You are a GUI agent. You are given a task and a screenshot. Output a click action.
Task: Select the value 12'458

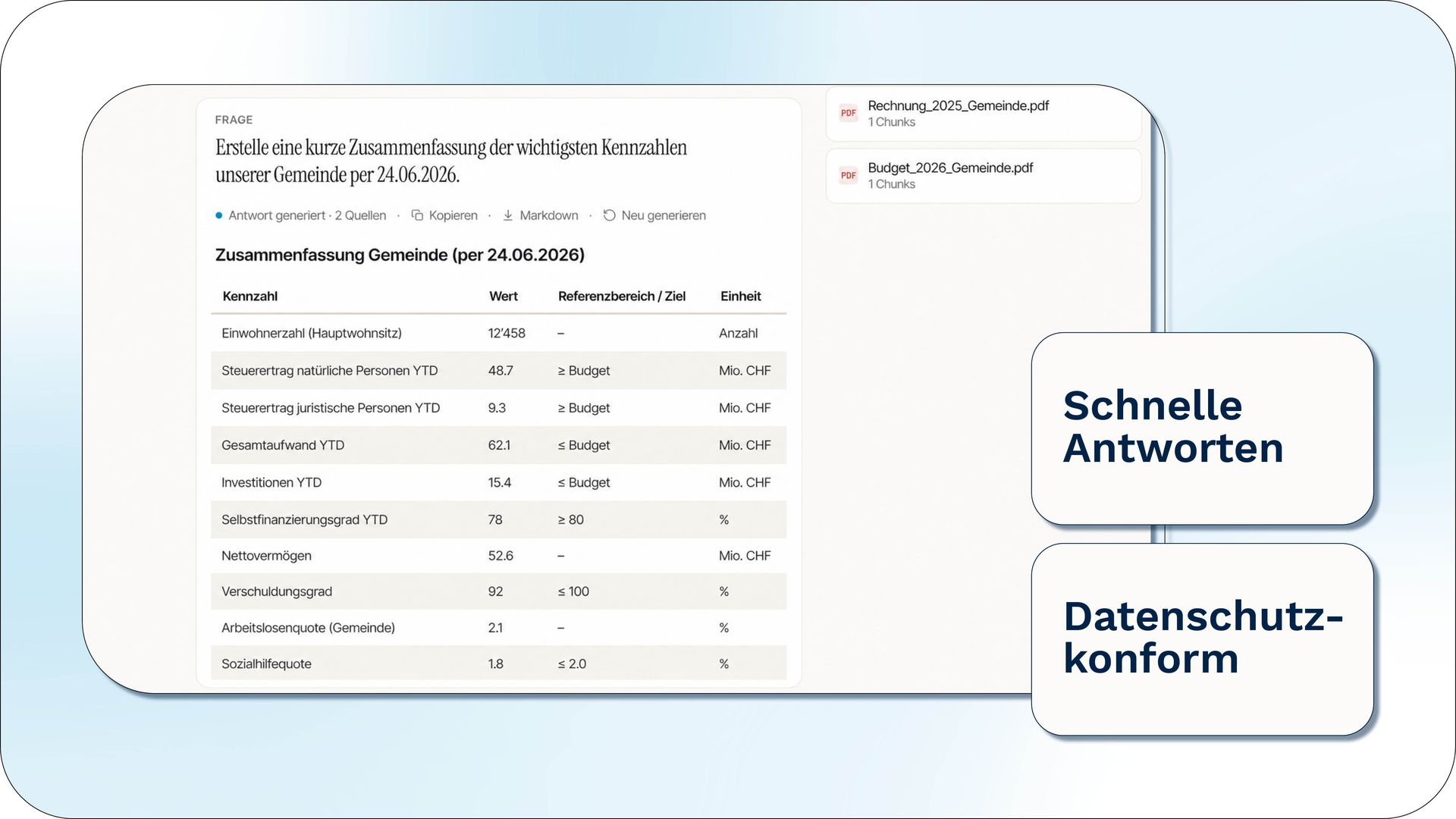pos(507,333)
